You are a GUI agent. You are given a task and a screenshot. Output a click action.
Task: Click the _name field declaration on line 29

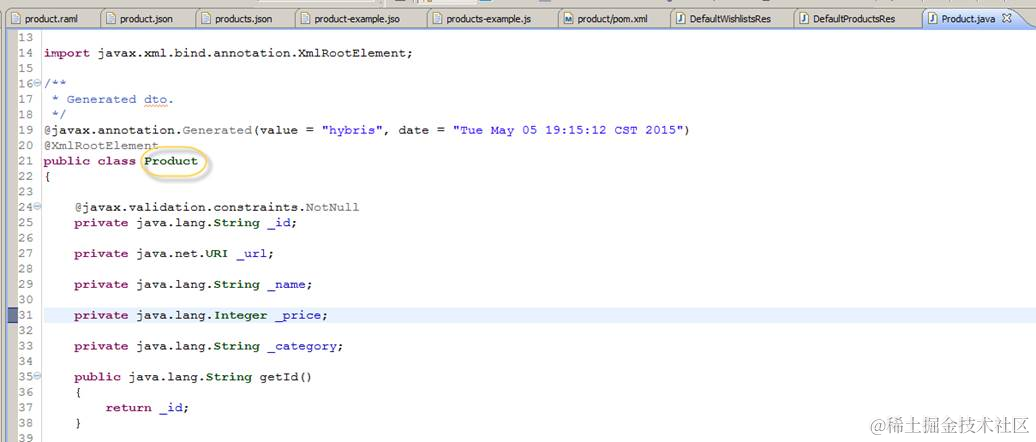coord(193,285)
